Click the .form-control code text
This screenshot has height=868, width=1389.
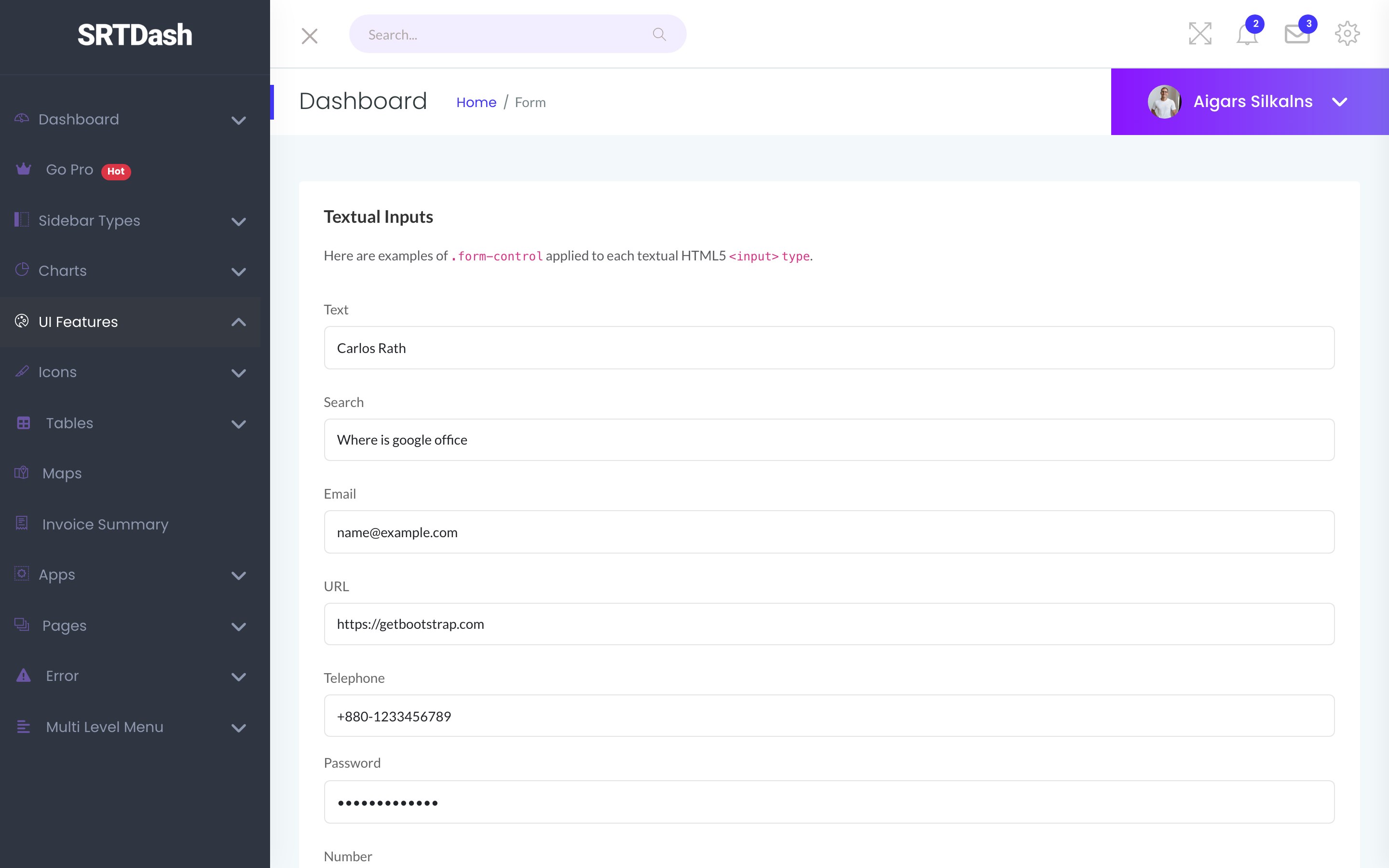pyautogui.click(x=496, y=256)
